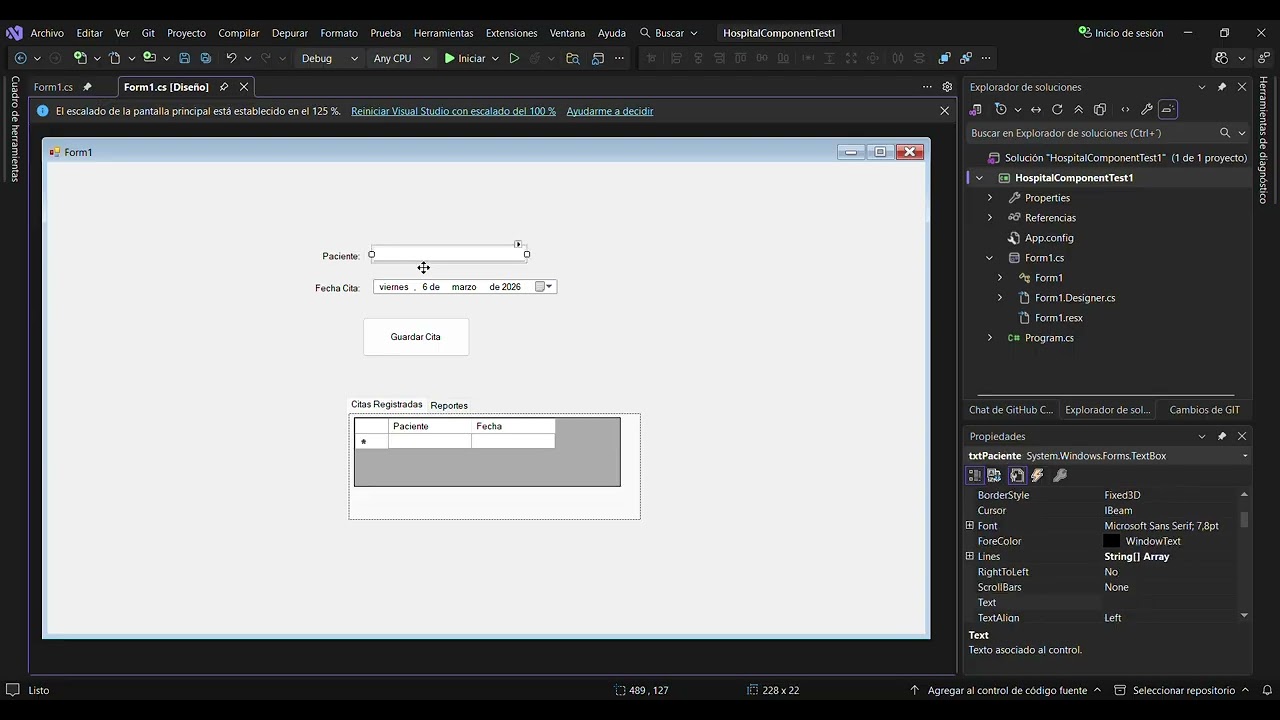Click Solution Explorer Sync with Active Document icon
Viewport: 1280px width, 720px height.
tap(1036, 109)
